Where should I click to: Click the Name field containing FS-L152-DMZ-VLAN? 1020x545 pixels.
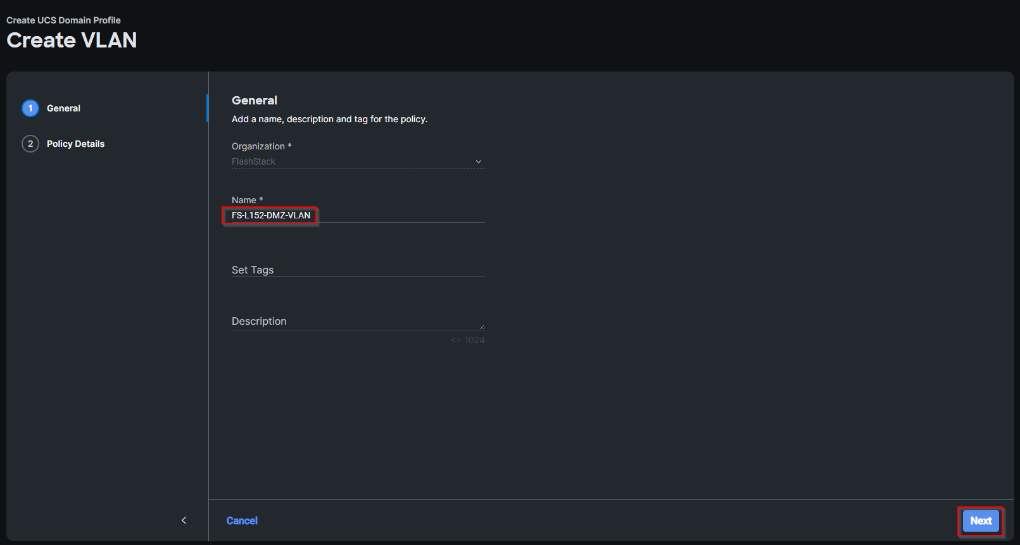coord(356,214)
